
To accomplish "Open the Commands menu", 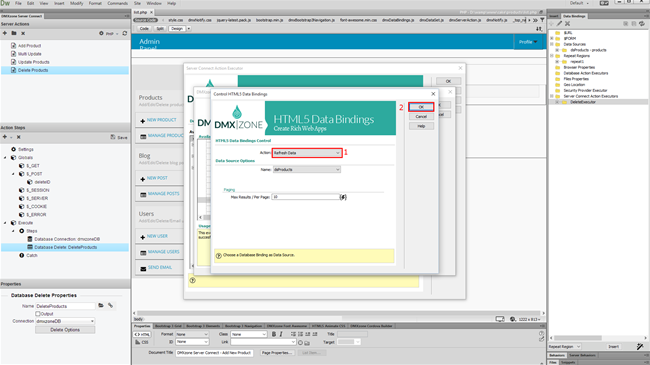I will (x=118, y=3).
